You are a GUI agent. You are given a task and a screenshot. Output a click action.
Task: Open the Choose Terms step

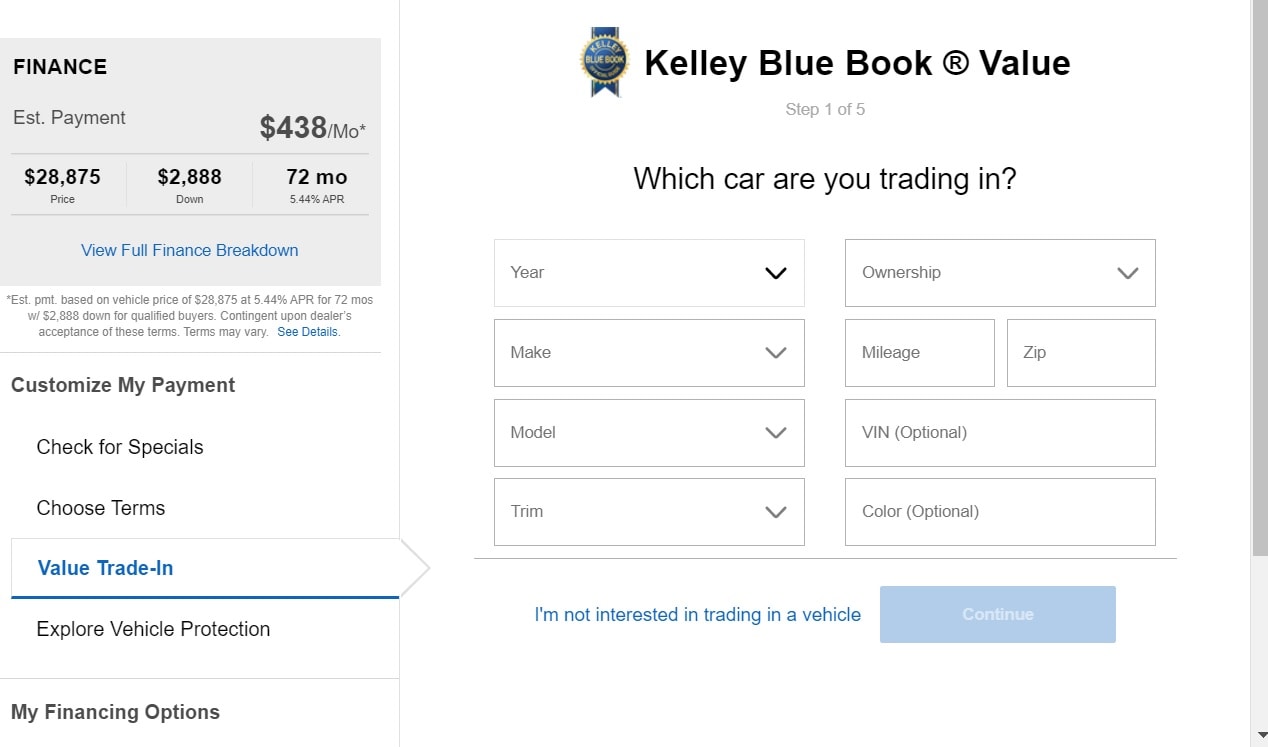click(101, 508)
